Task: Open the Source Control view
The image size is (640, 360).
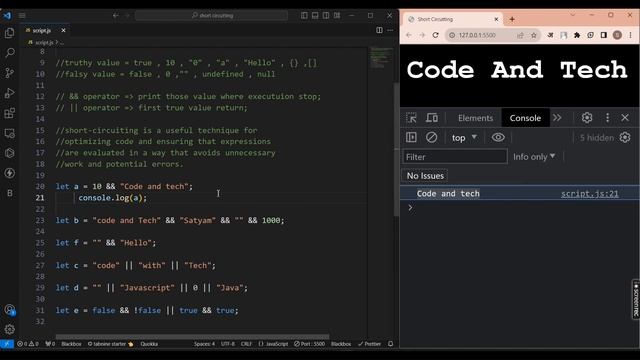Action: (9, 73)
